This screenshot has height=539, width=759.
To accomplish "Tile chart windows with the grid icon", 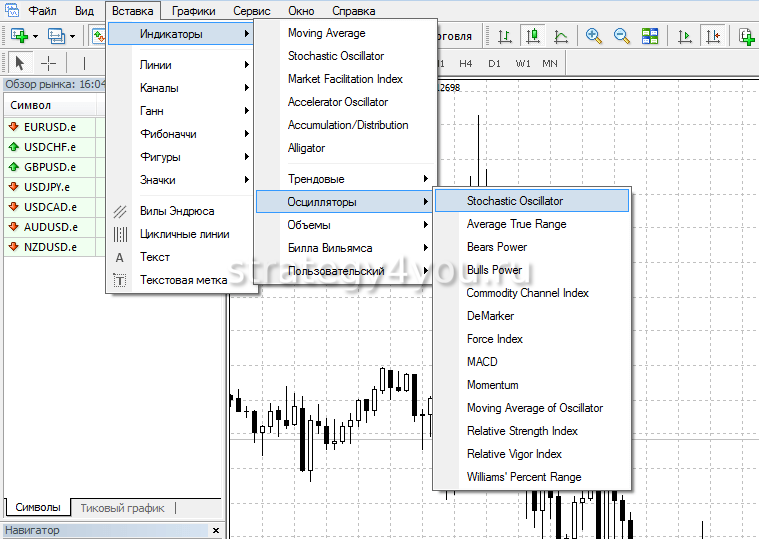I will click(650, 36).
